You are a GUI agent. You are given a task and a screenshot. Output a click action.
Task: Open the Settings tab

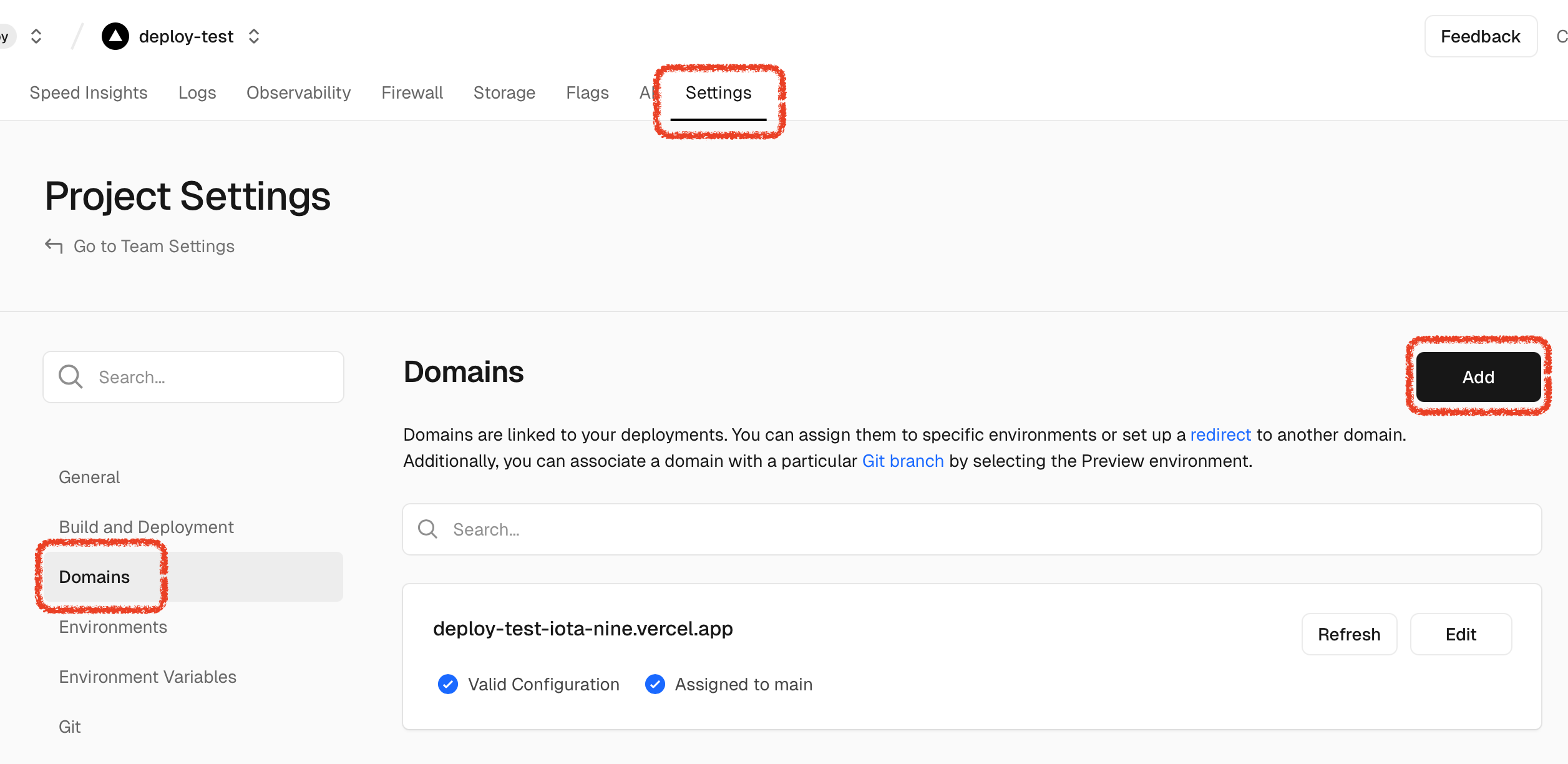pyautogui.click(x=718, y=92)
